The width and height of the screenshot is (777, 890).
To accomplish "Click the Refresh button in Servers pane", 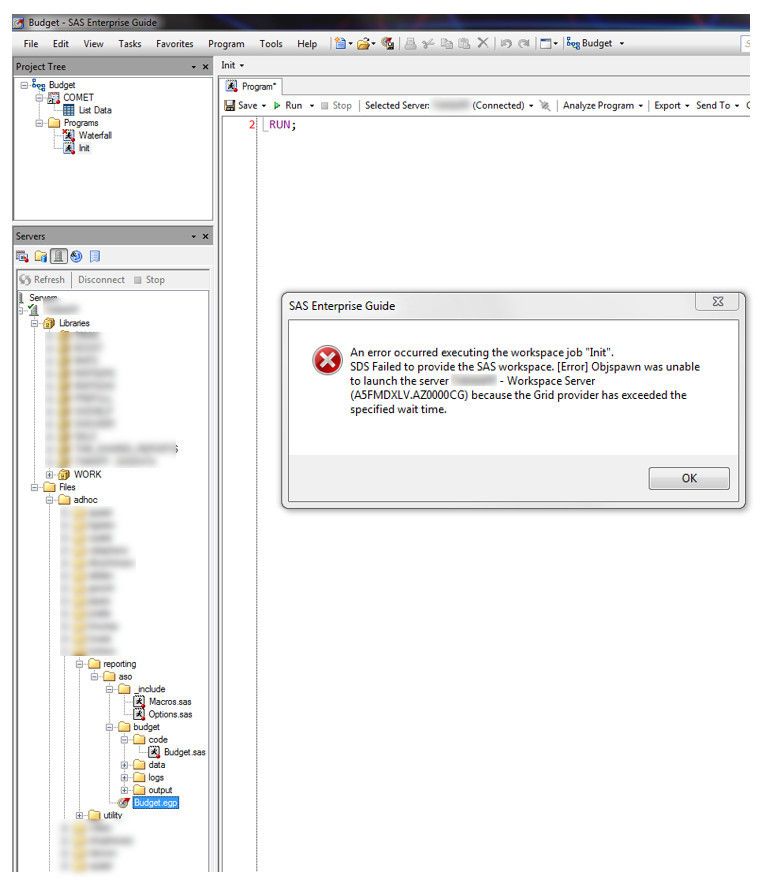I will 42,280.
